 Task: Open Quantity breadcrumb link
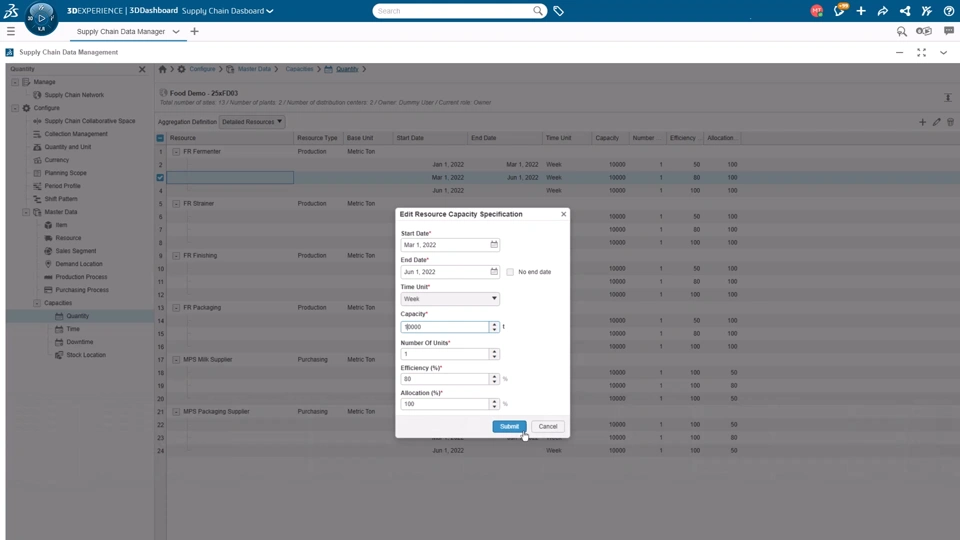347,69
